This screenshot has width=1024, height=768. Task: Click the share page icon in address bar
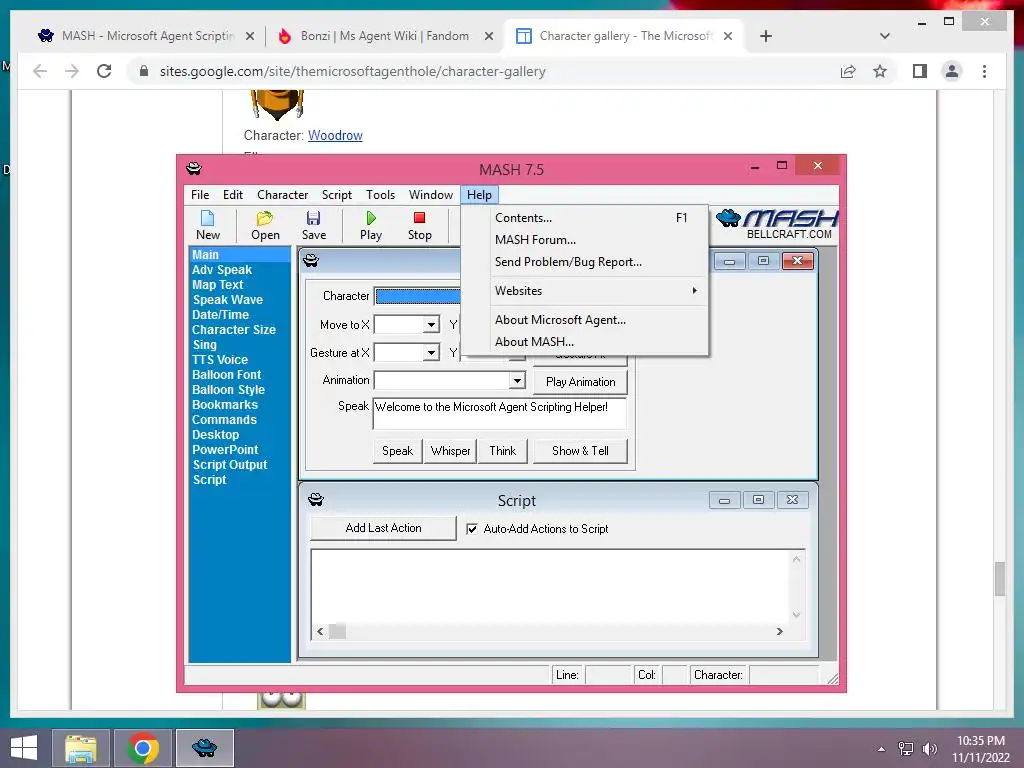848,71
